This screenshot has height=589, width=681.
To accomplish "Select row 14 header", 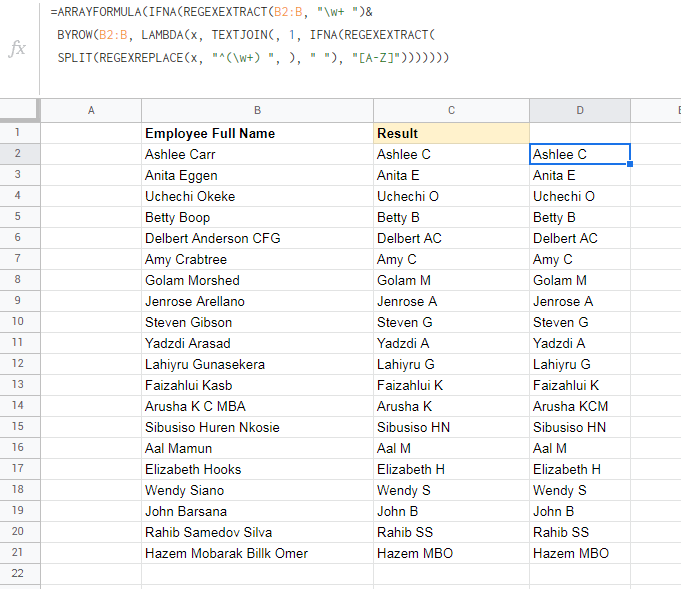I will (x=20, y=406).
